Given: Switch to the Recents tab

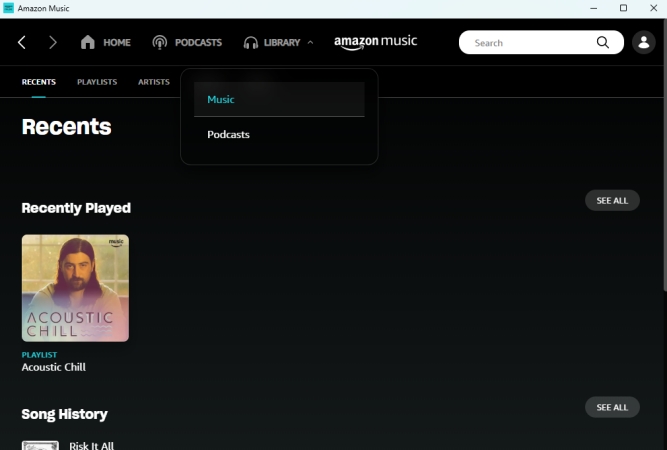Looking at the screenshot, I should click(39, 82).
